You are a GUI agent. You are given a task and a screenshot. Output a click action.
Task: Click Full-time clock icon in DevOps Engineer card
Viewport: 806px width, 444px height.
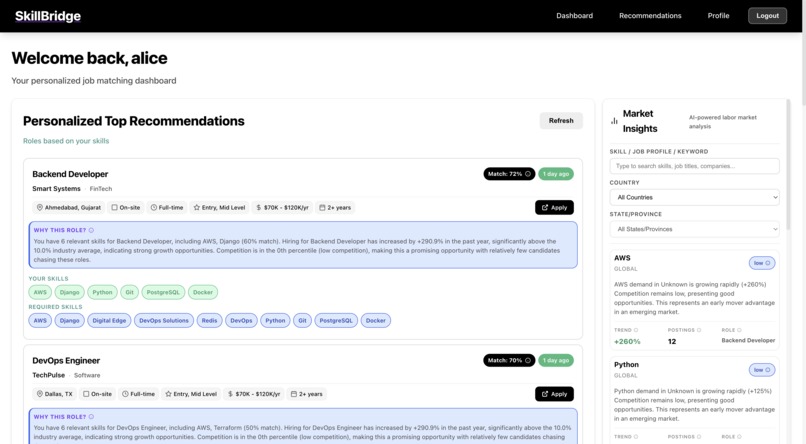coord(125,394)
